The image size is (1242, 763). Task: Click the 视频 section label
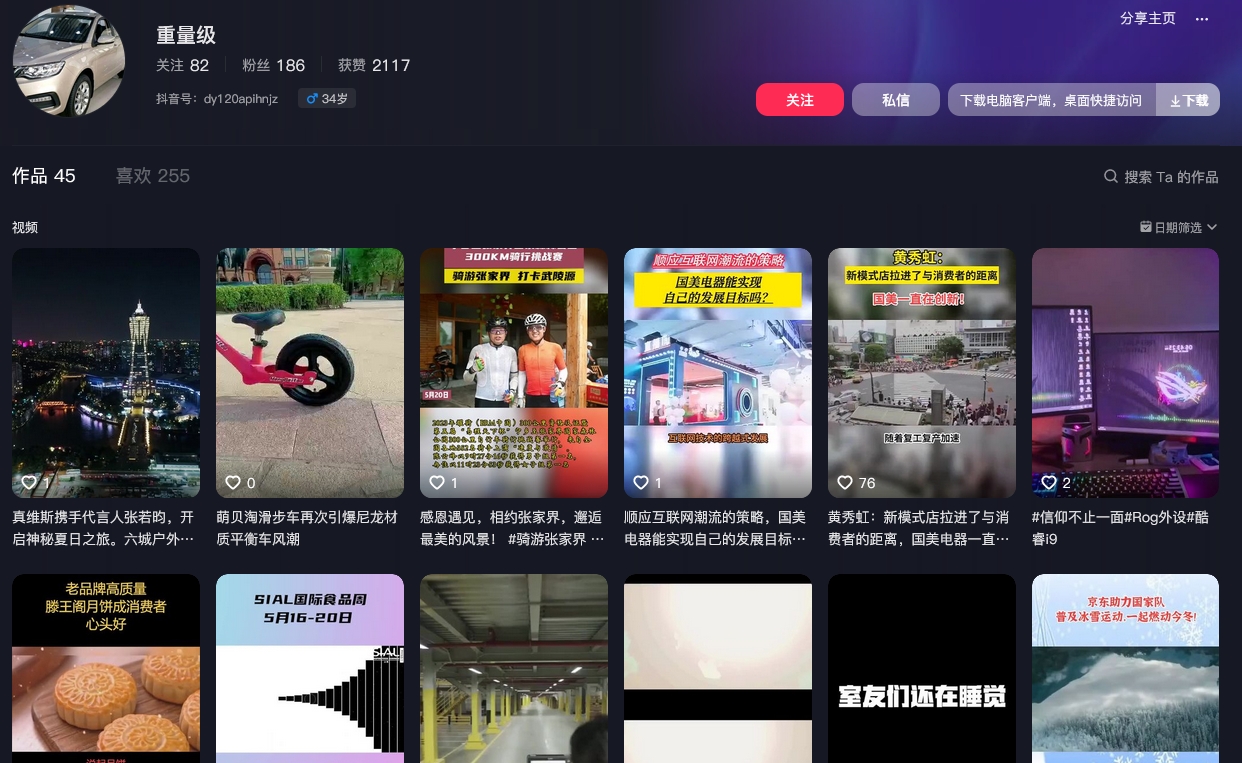[25, 227]
